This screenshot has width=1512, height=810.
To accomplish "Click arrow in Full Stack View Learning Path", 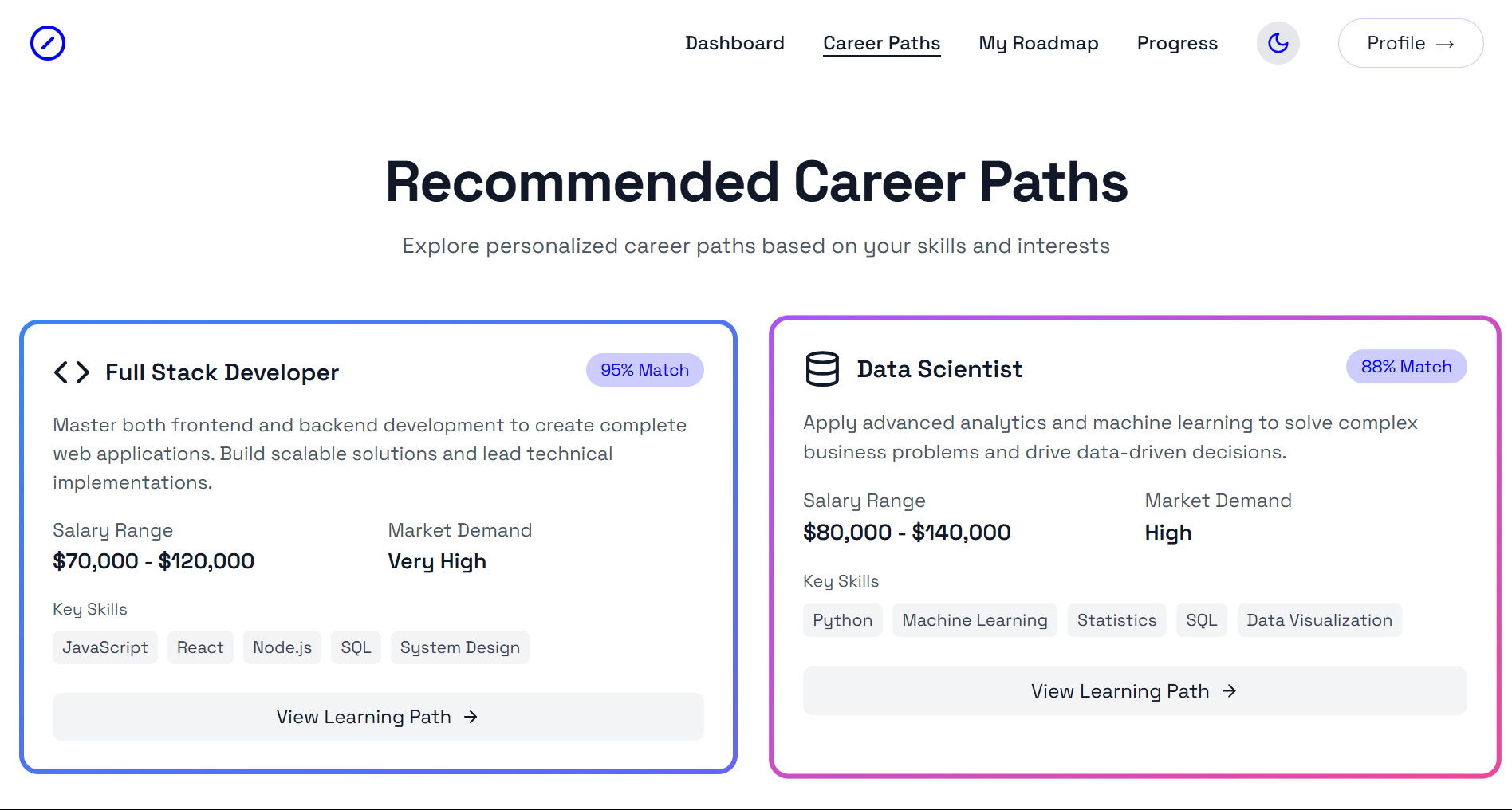I will [471, 717].
